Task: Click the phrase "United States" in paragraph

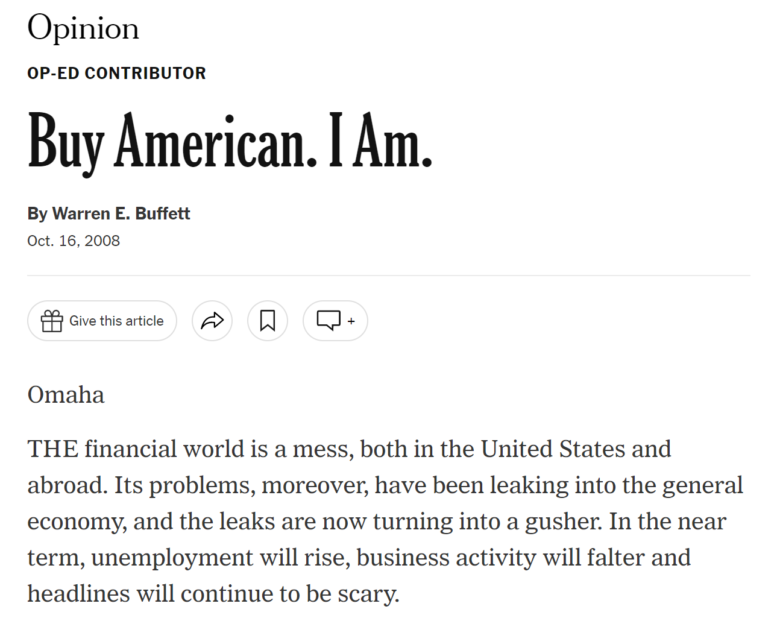Action: 553,449
